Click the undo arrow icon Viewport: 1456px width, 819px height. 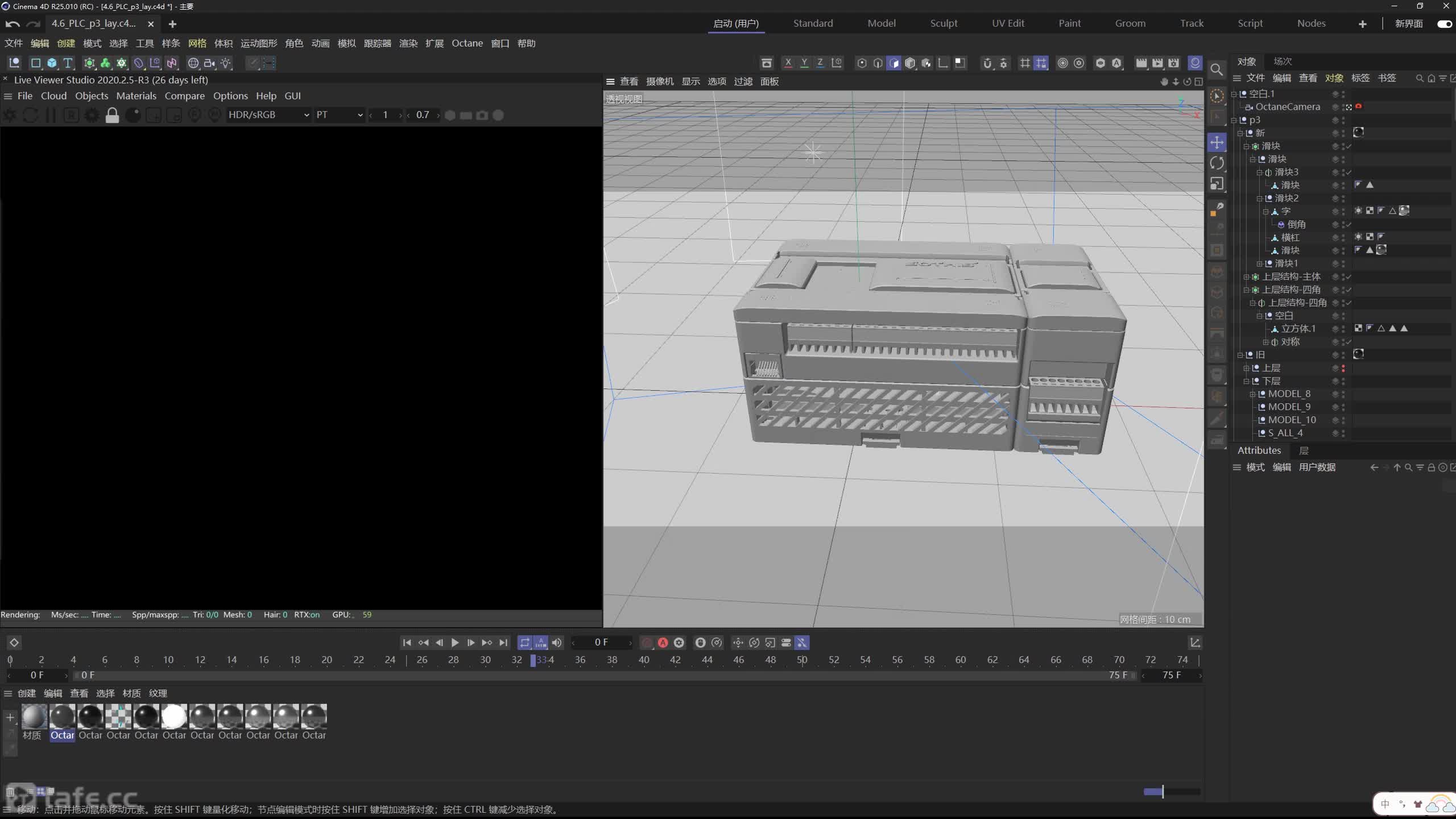tap(13, 24)
